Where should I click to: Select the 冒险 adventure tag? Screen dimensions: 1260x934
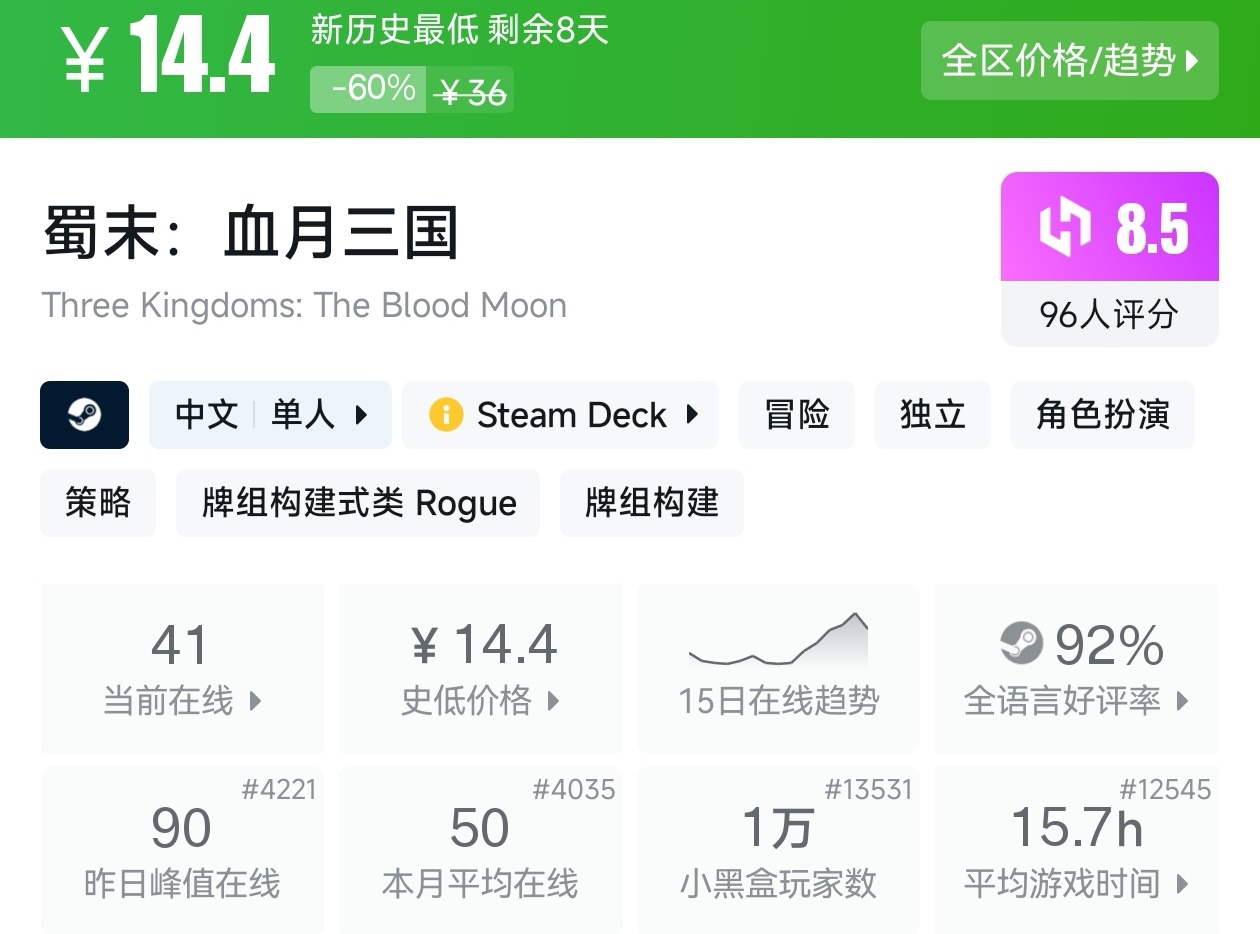(797, 415)
